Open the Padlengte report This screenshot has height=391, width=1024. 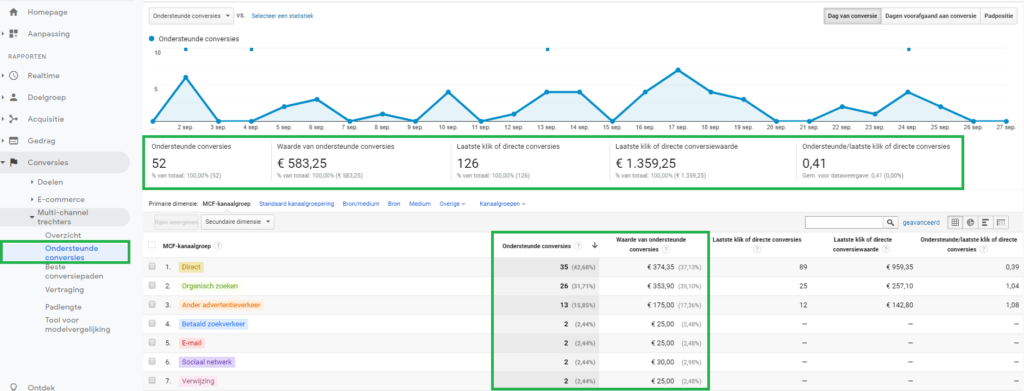63,307
